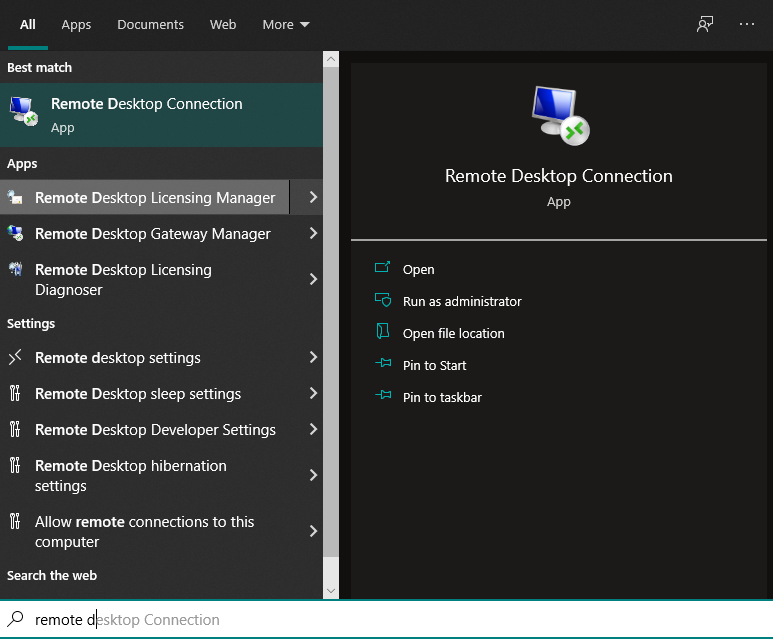Select Pin to taskbar

point(442,397)
